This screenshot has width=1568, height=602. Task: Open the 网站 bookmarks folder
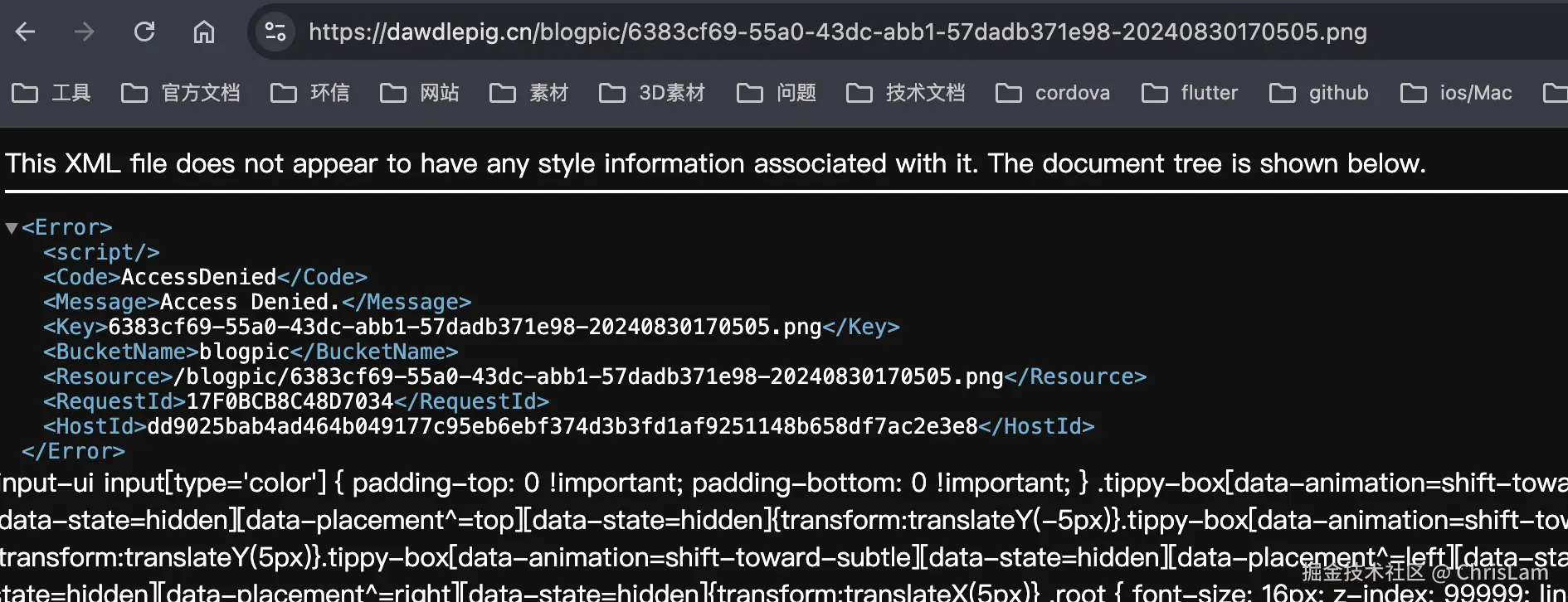420,93
